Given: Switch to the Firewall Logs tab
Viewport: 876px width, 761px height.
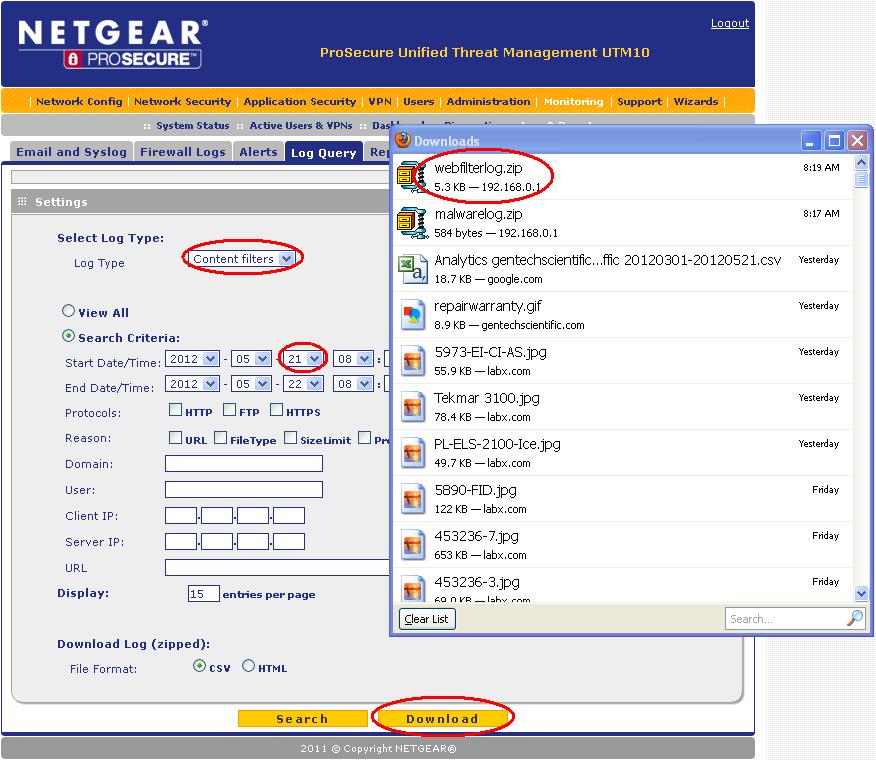Looking at the screenshot, I should (x=182, y=151).
